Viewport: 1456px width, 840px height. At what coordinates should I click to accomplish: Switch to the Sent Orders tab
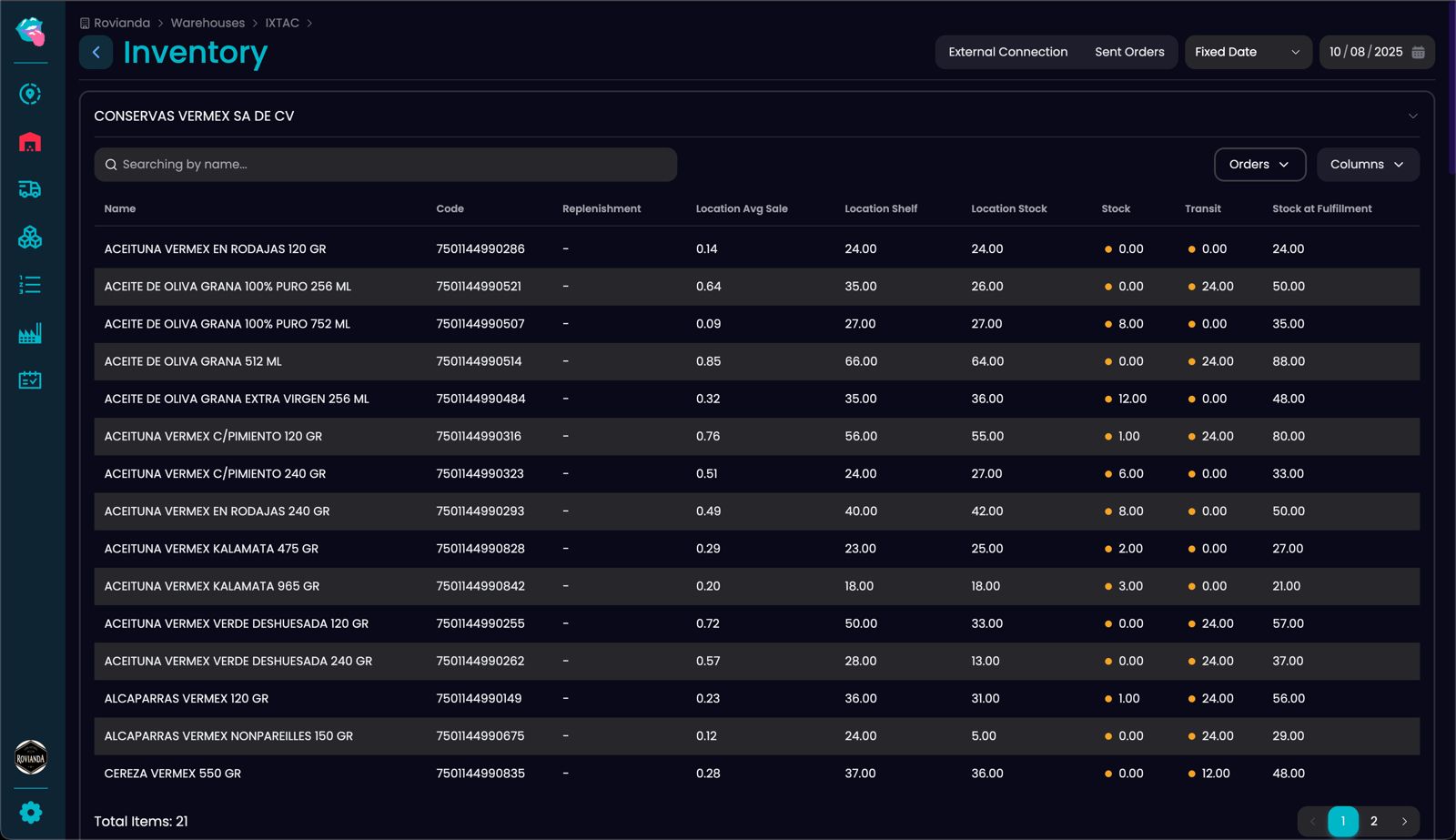click(1129, 53)
